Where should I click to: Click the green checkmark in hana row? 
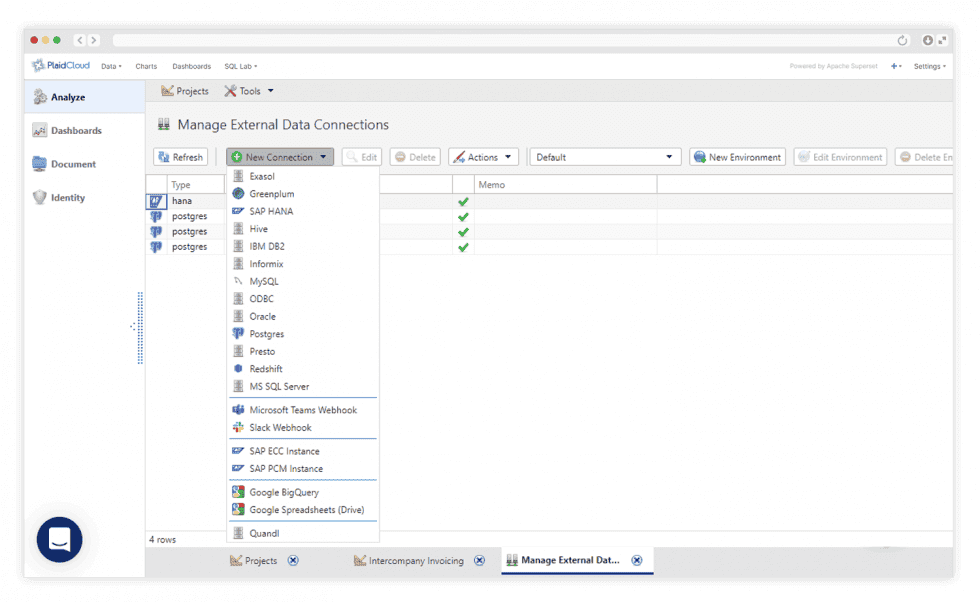pyautogui.click(x=463, y=201)
